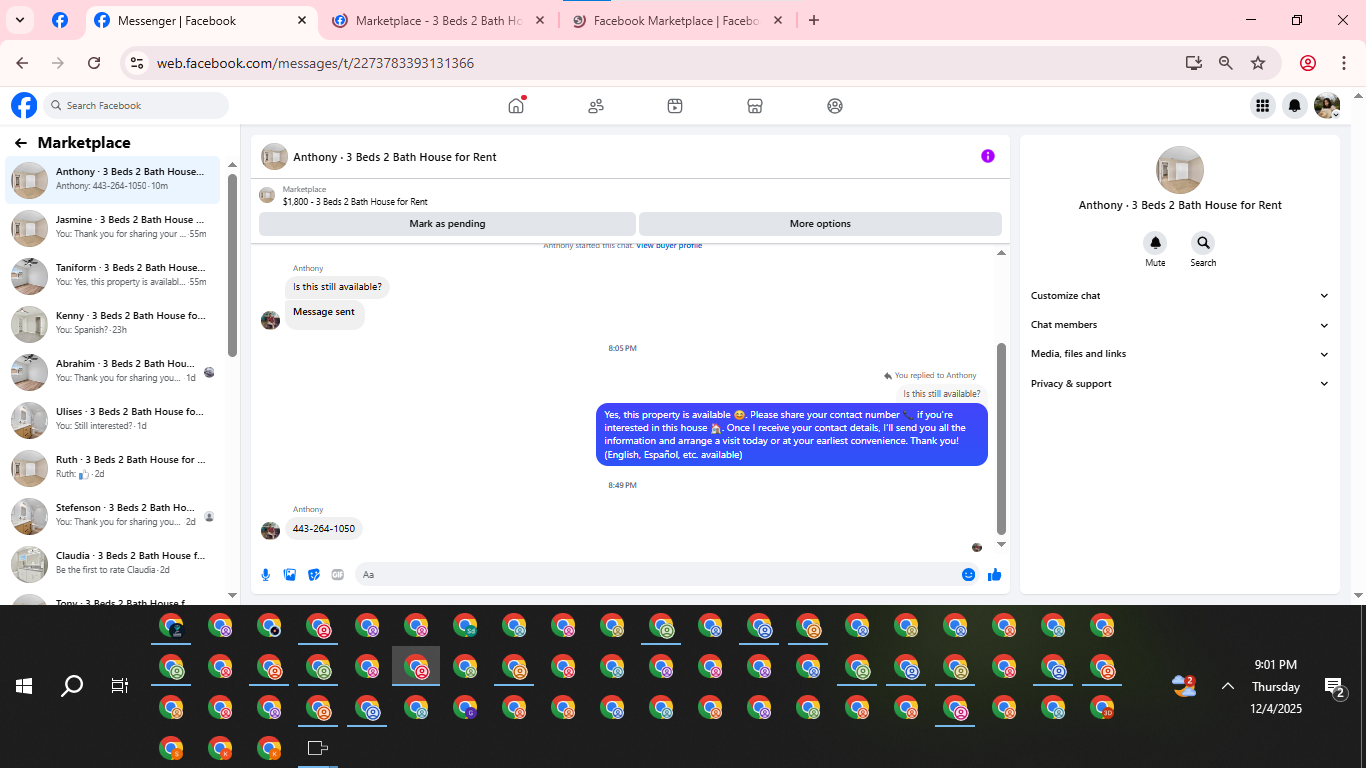Open the Facebook Home icon
This screenshot has width=1366, height=768.
[x=516, y=105]
